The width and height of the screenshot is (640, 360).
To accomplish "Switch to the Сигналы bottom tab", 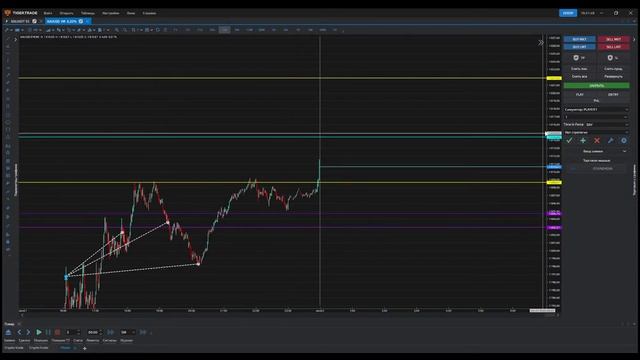I will [109, 340].
